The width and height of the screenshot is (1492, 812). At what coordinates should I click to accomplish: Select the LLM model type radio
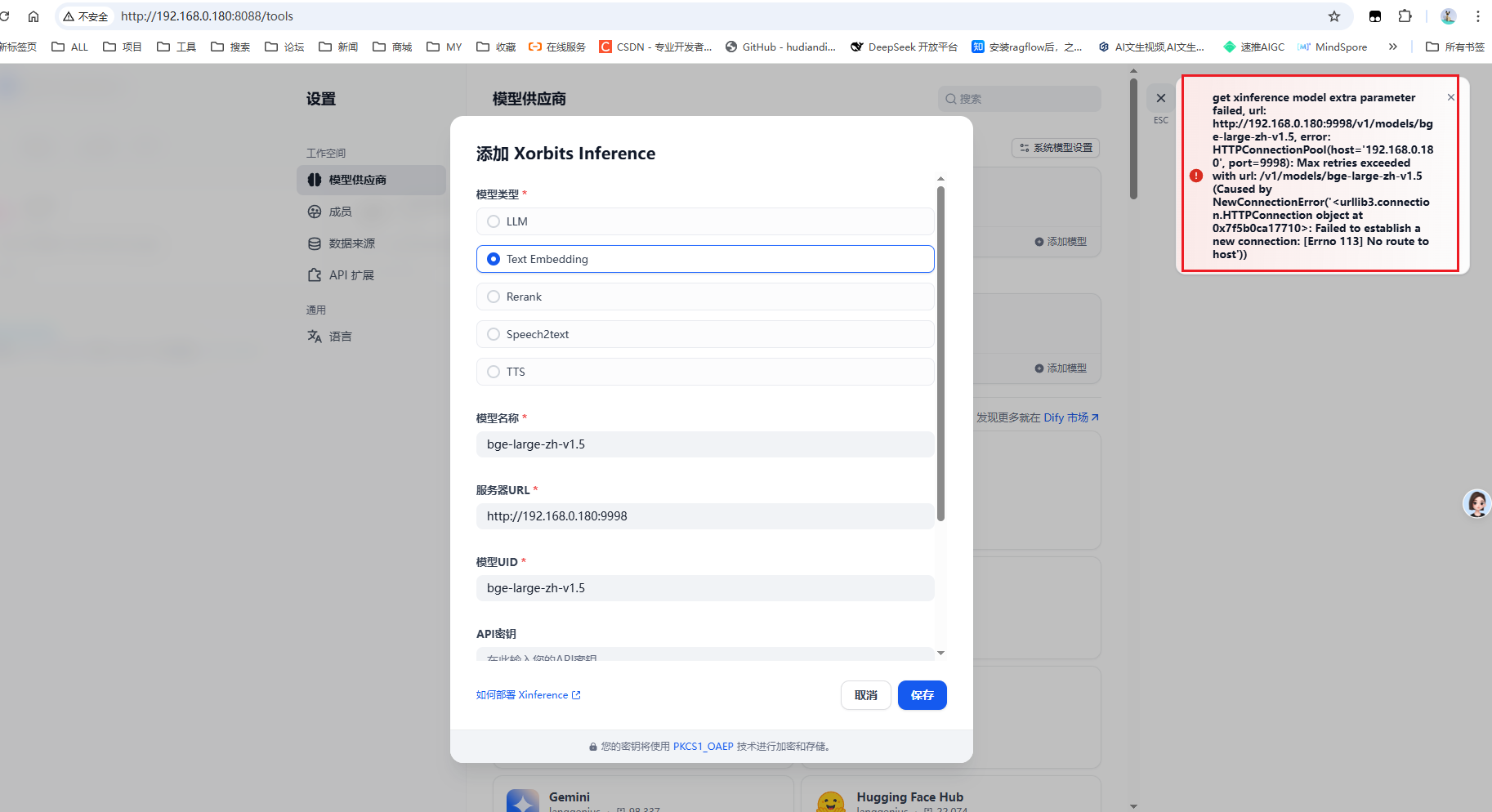[705, 221]
